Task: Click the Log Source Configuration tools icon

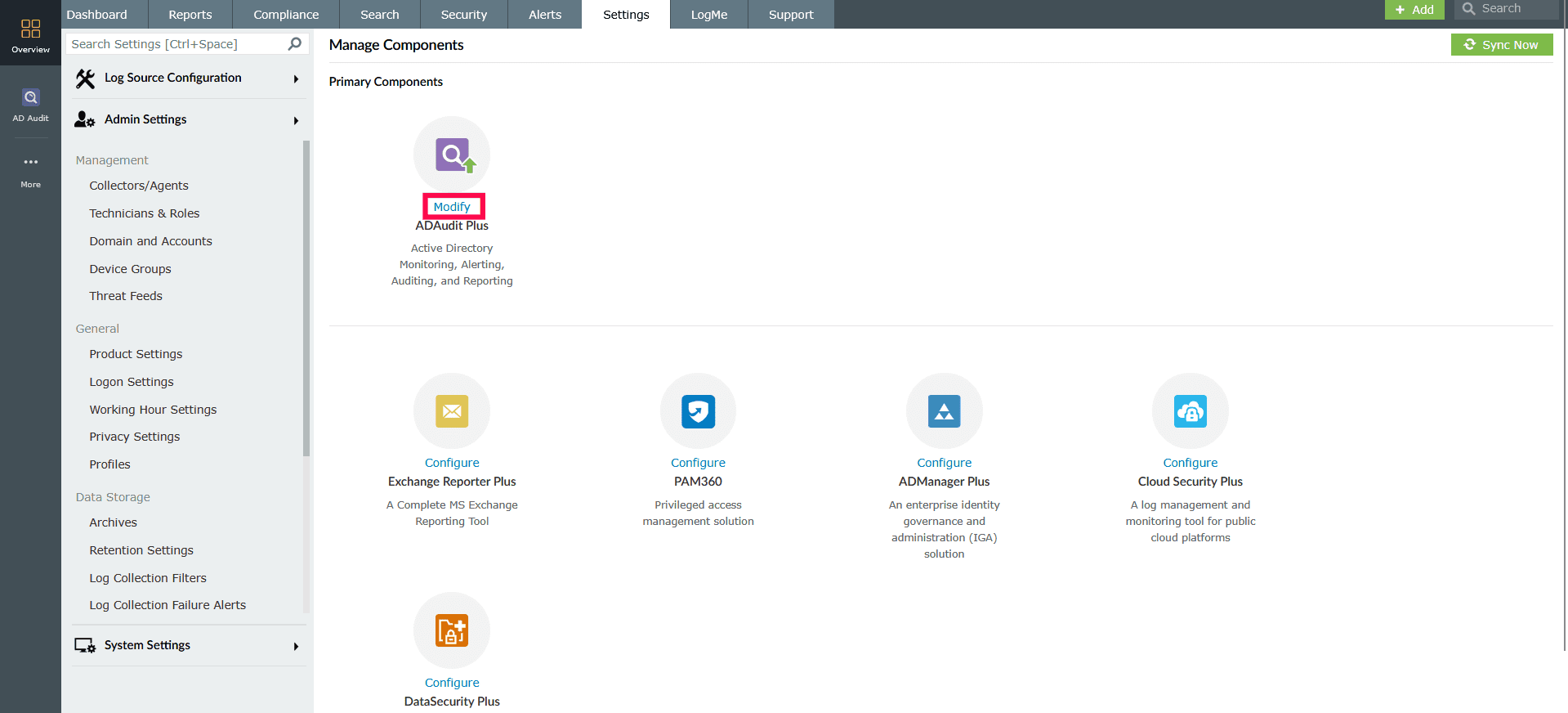Action: (85, 78)
